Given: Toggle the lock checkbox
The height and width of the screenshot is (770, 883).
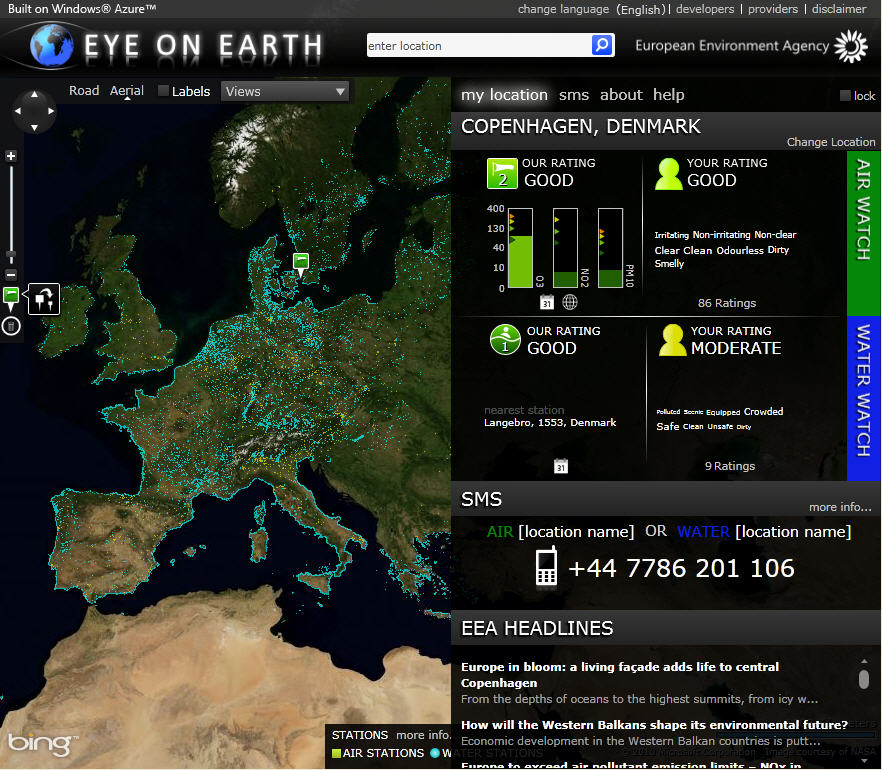Looking at the screenshot, I should [x=845, y=95].
